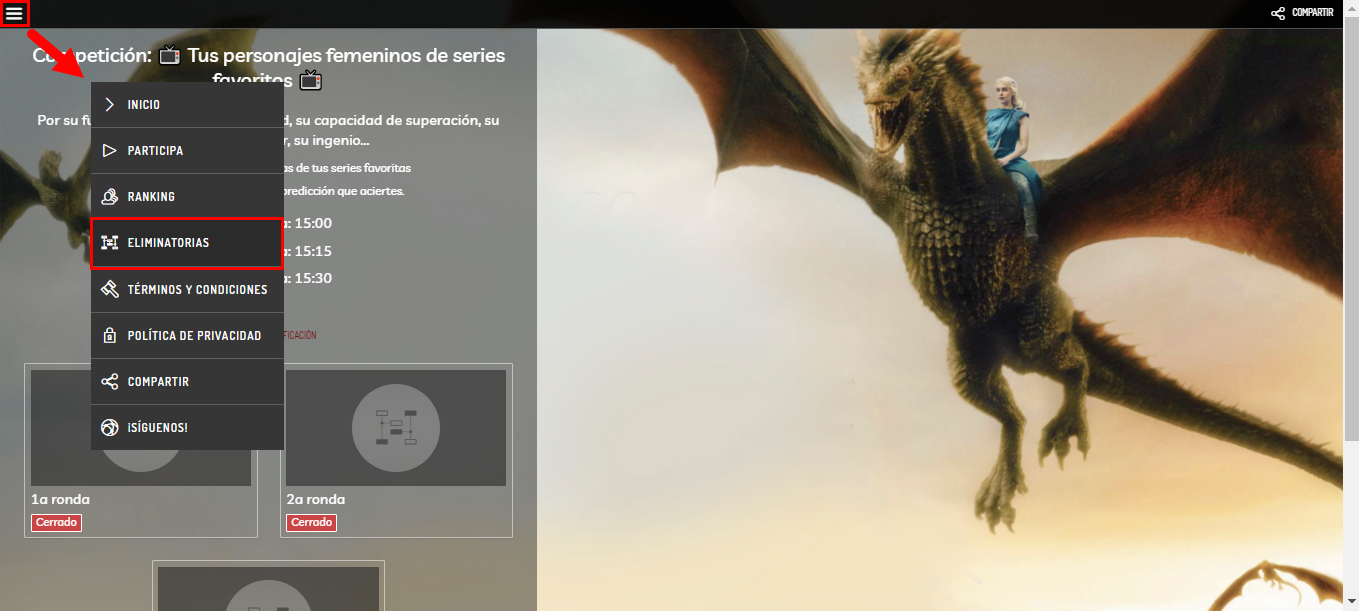Click the "1a ronda" card title

coord(61,500)
